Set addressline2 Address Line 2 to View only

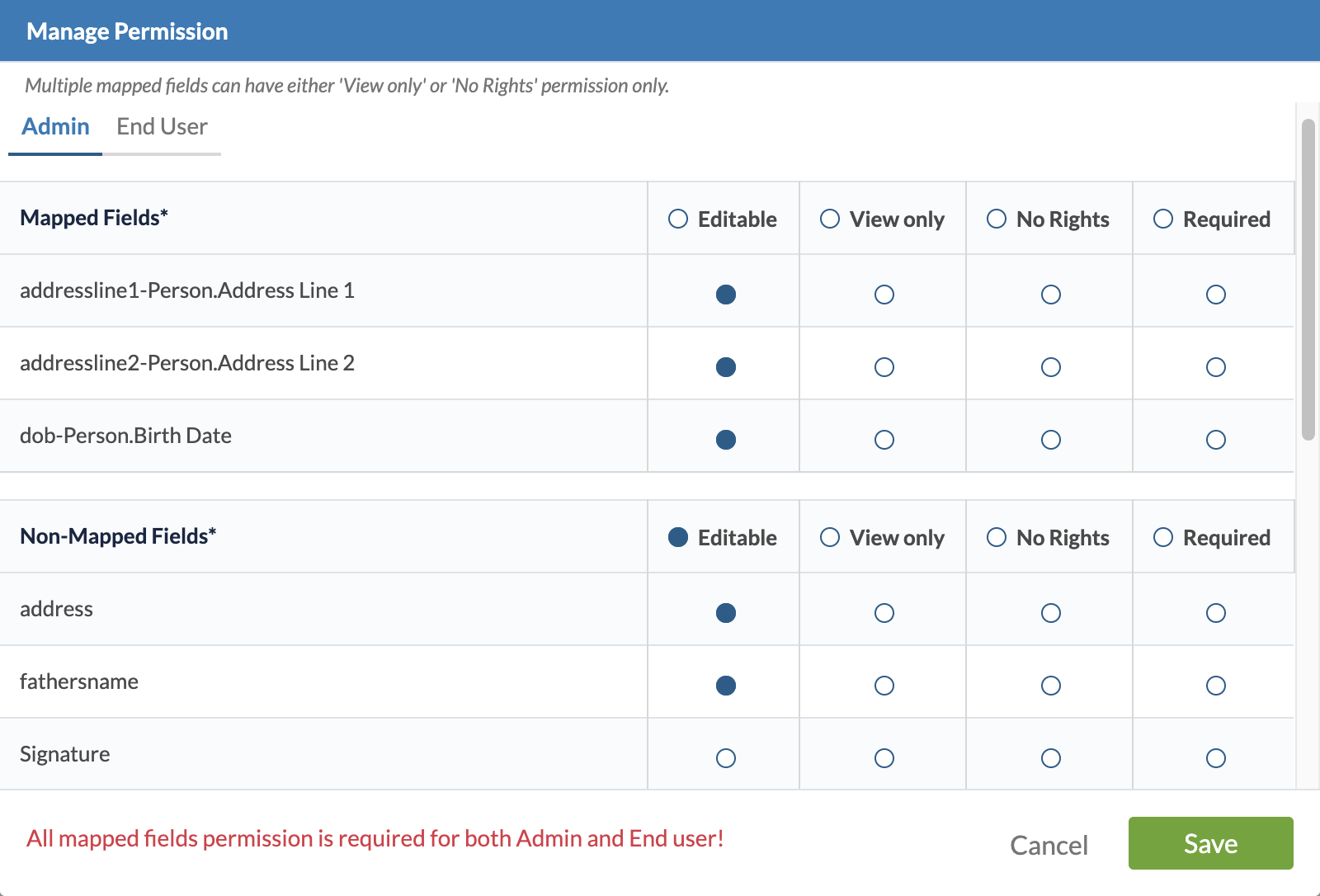pos(884,367)
